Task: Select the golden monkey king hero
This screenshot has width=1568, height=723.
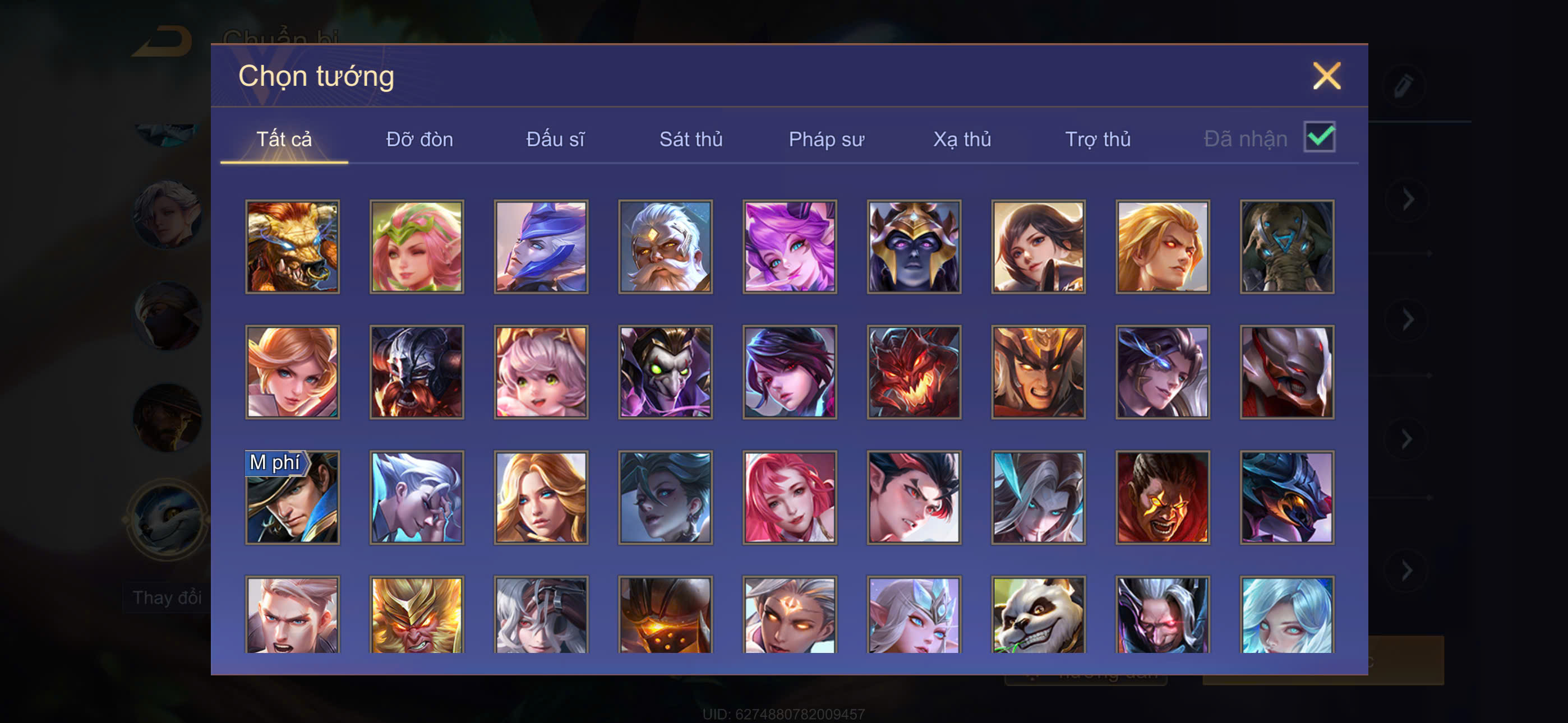Action: (x=417, y=614)
